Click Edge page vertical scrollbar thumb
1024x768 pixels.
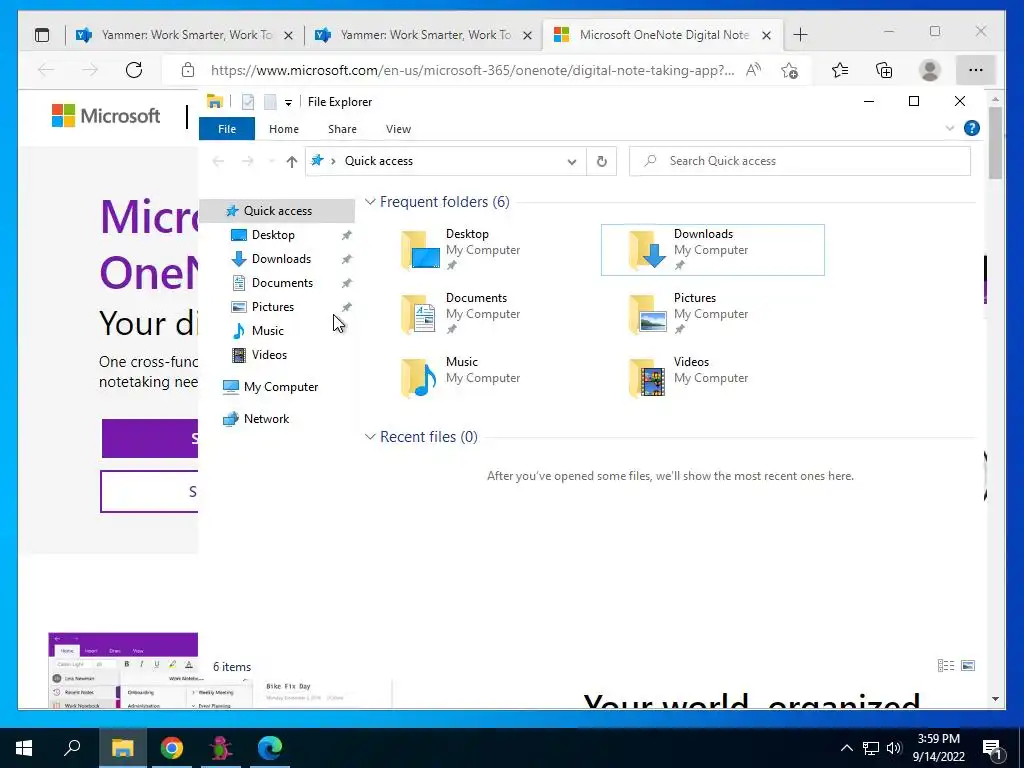click(x=995, y=142)
